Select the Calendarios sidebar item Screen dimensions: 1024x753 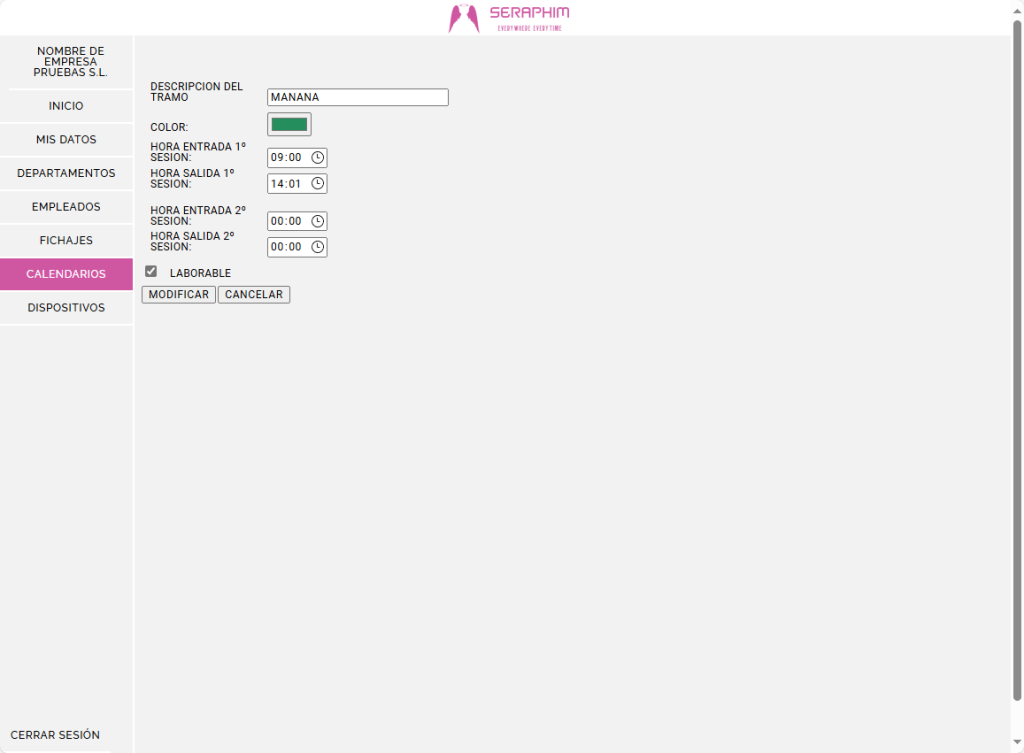click(66, 274)
